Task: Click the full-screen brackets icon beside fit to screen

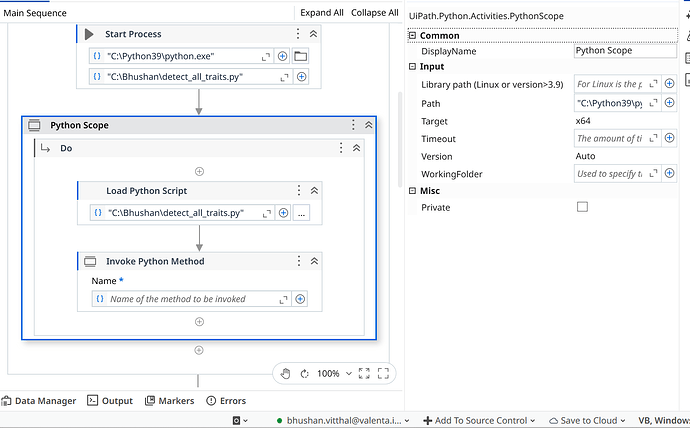Action: (383, 373)
